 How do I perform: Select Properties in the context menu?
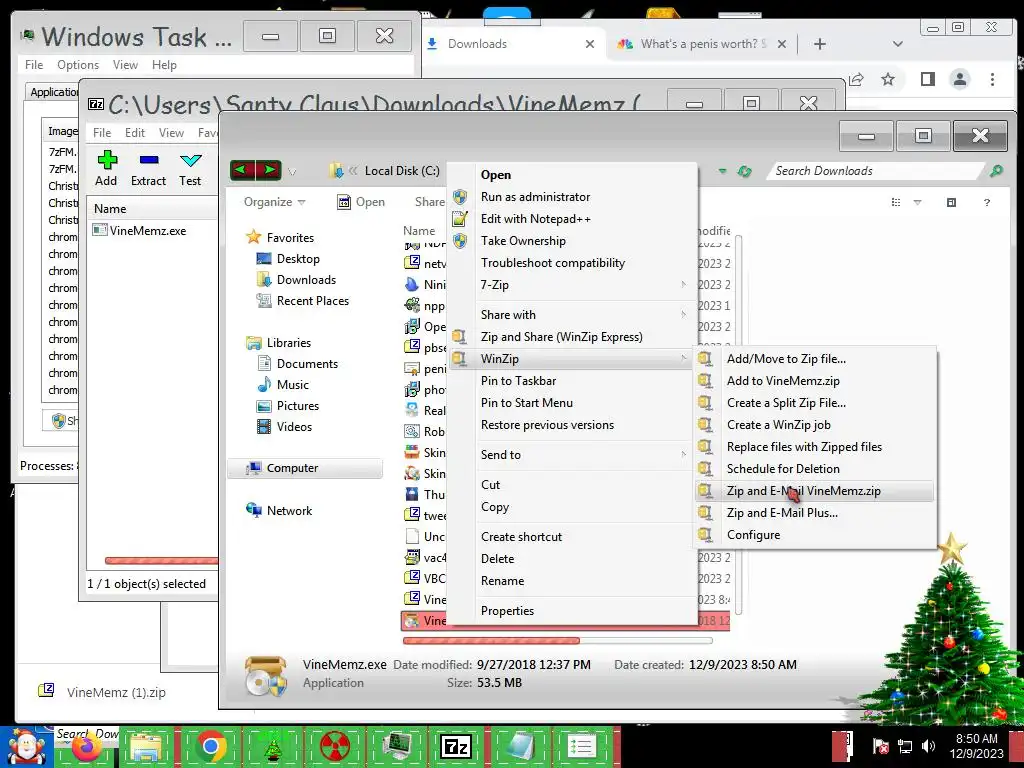[507, 610]
